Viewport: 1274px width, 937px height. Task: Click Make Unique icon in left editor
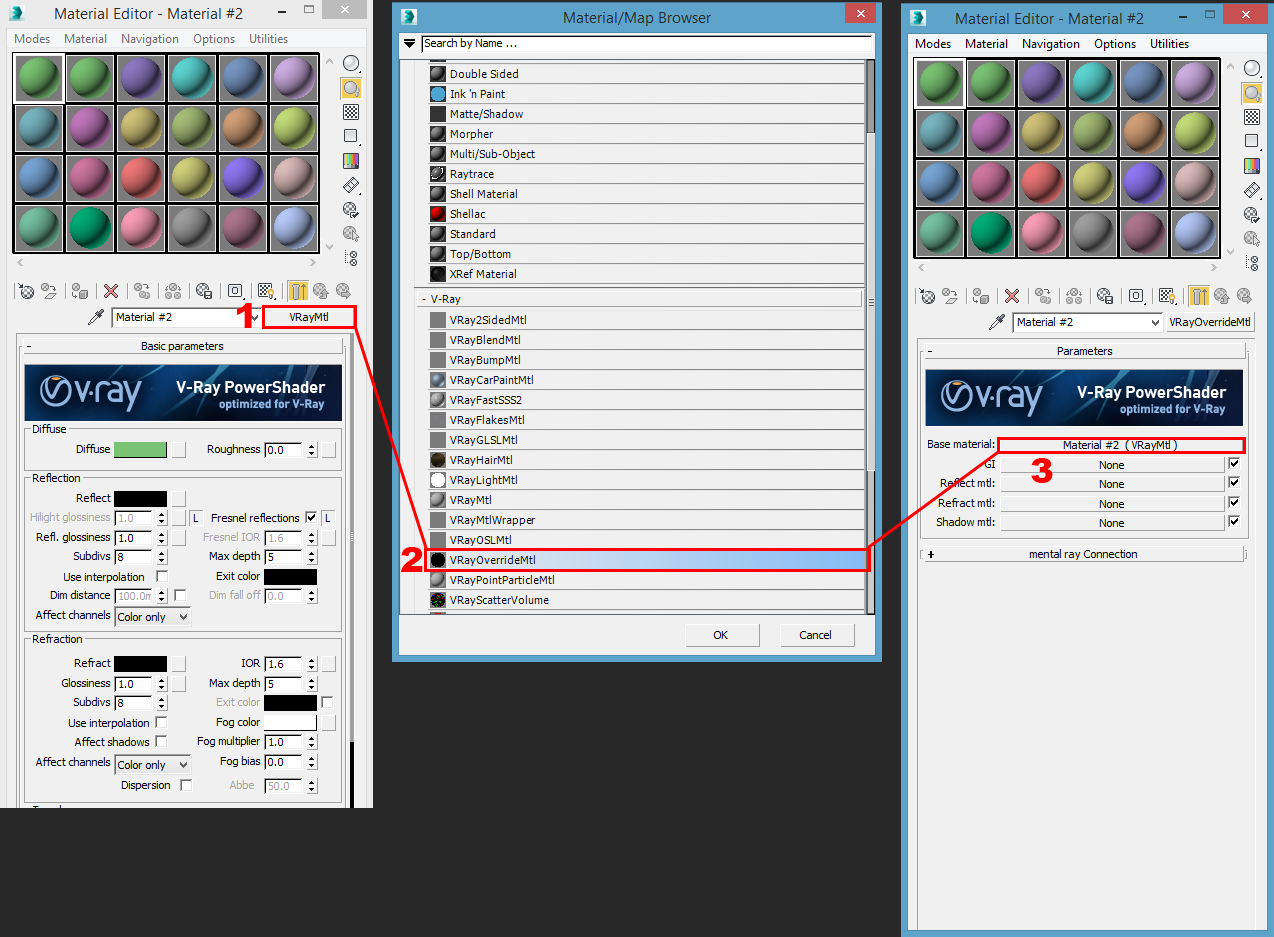[x=173, y=291]
